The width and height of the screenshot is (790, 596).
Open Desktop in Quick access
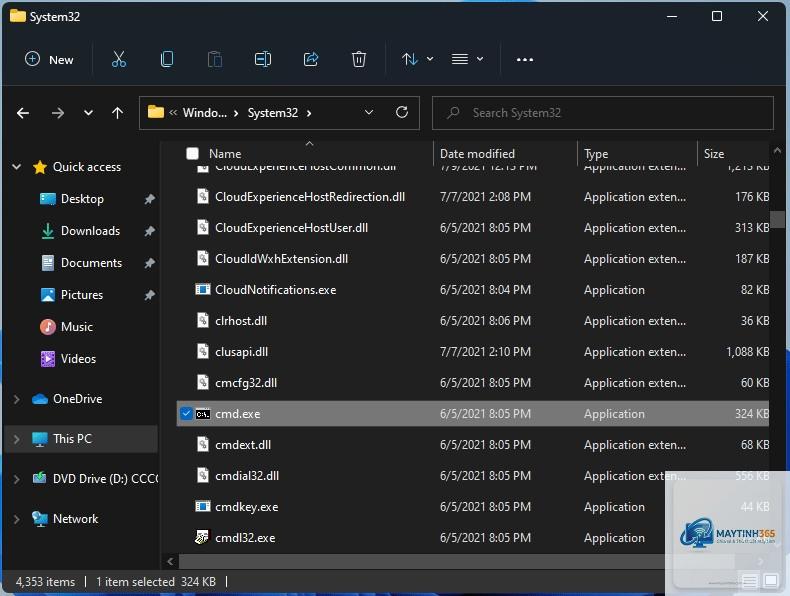coord(82,199)
